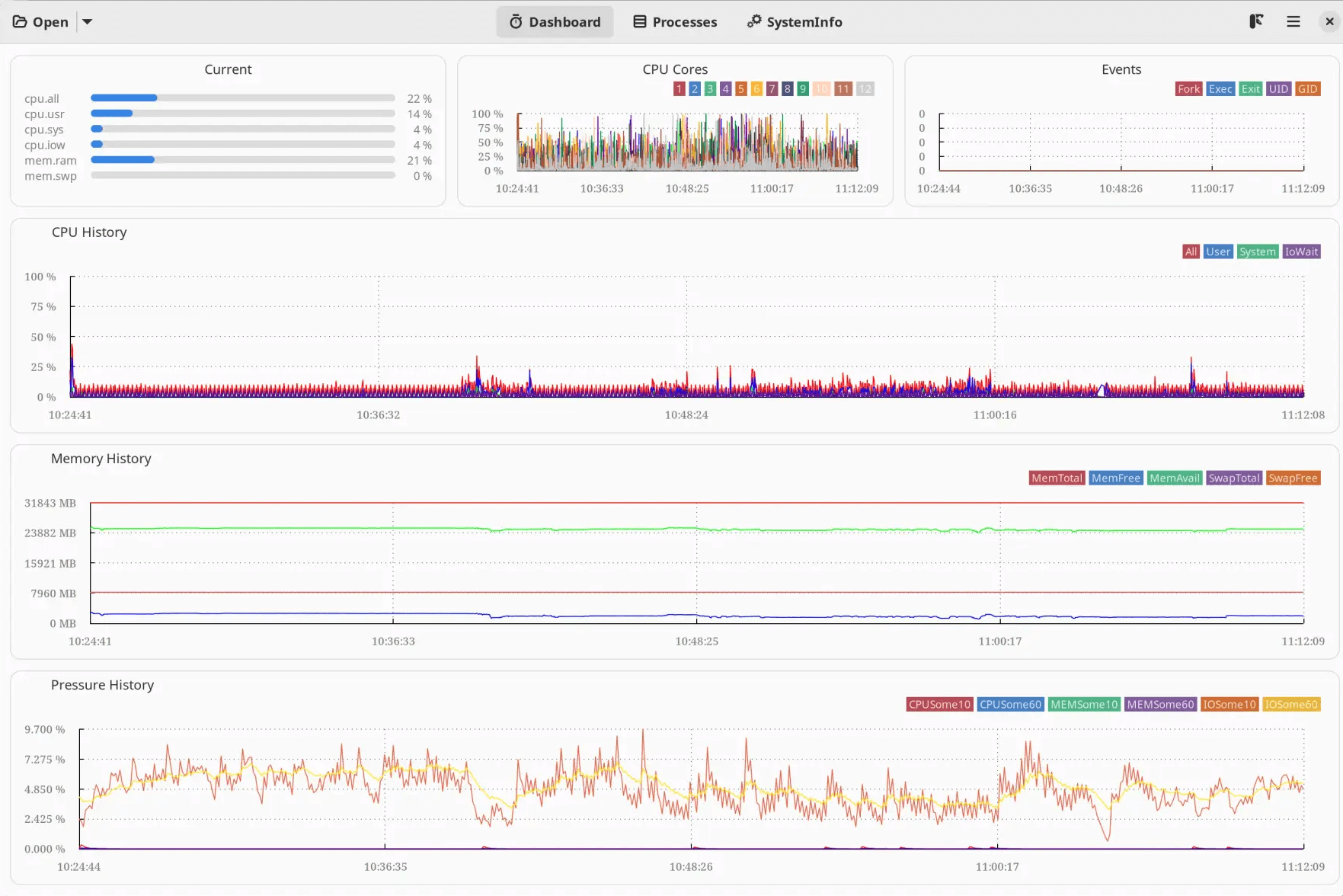1343x896 pixels.
Task: Toggle the IOSome60 pressure series
Action: coord(1292,705)
